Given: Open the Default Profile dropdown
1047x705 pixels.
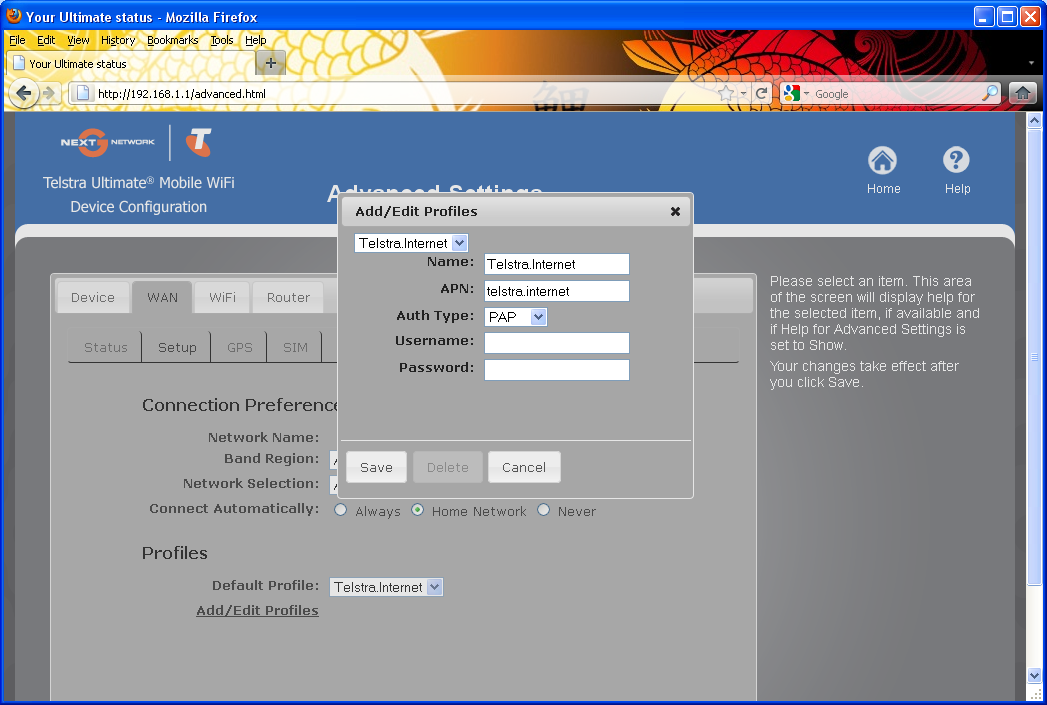Looking at the screenshot, I should (x=386, y=587).
